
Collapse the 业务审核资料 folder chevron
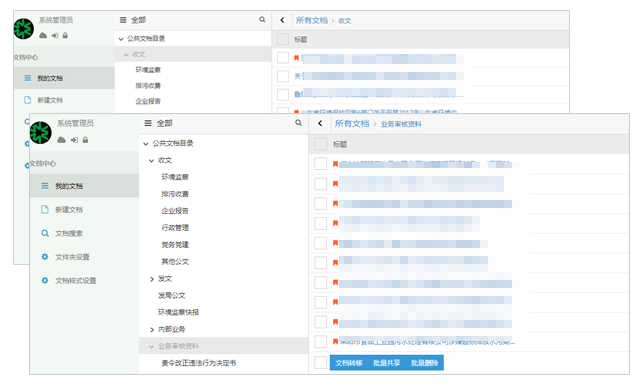[x=151, y=346]
